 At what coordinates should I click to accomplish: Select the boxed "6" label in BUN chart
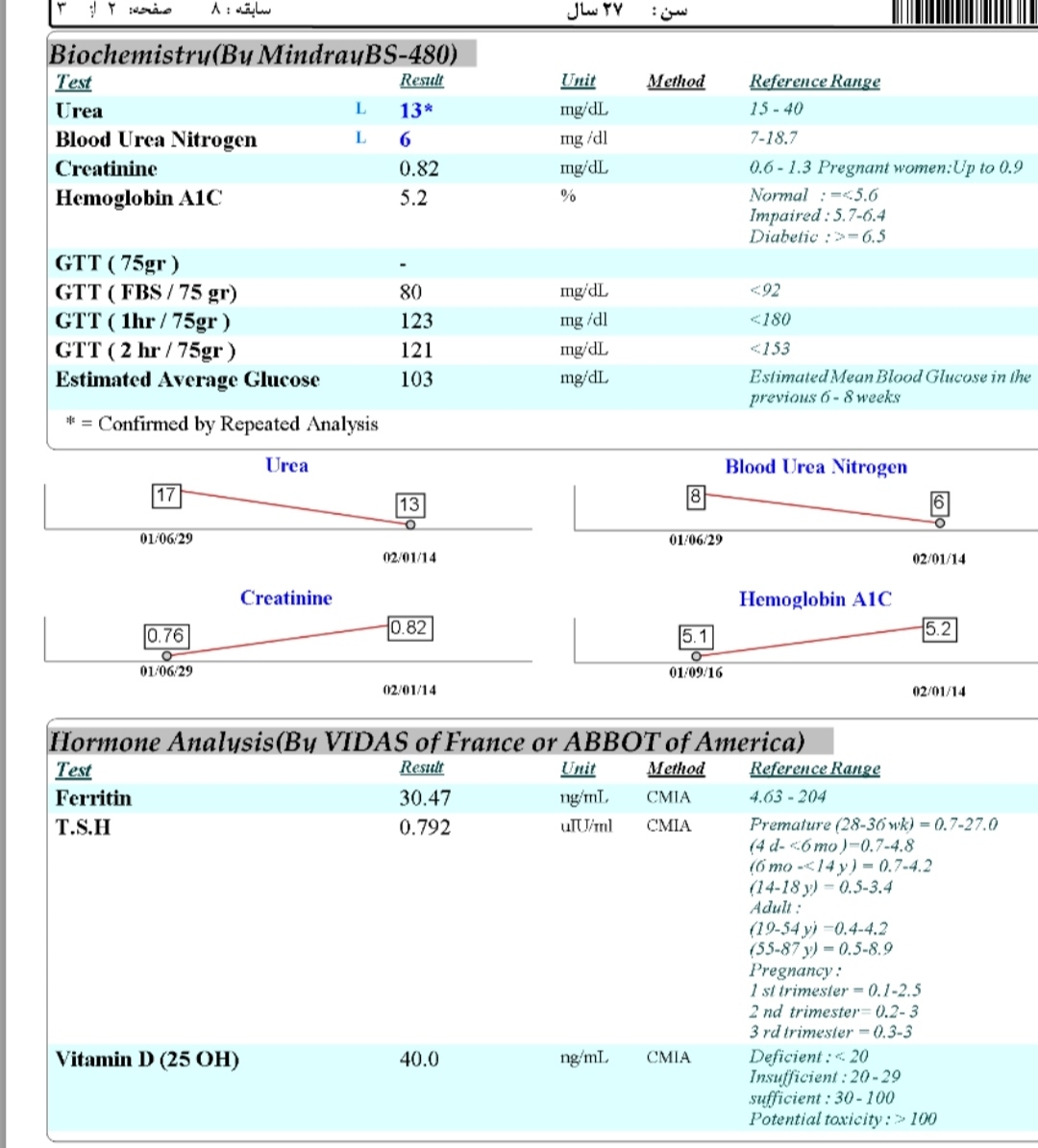pyautogui.click(x=939, y=503)
